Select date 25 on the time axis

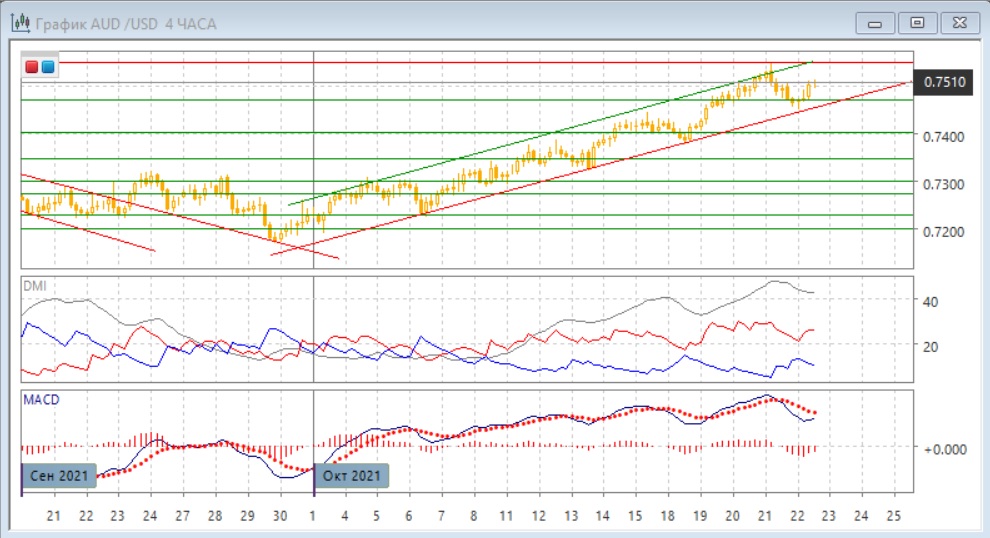pos(895,516)
